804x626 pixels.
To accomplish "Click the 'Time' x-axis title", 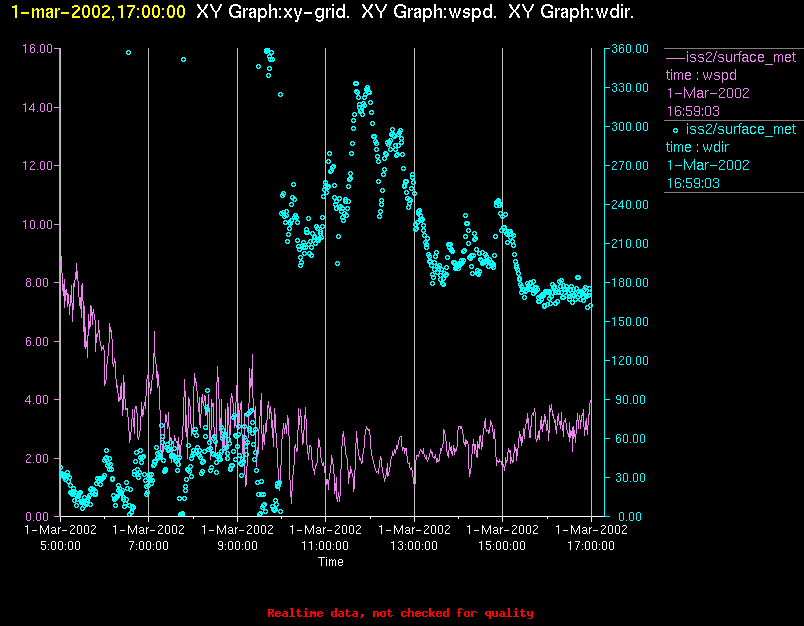I will pyautogui.click(x=331, y=562).
